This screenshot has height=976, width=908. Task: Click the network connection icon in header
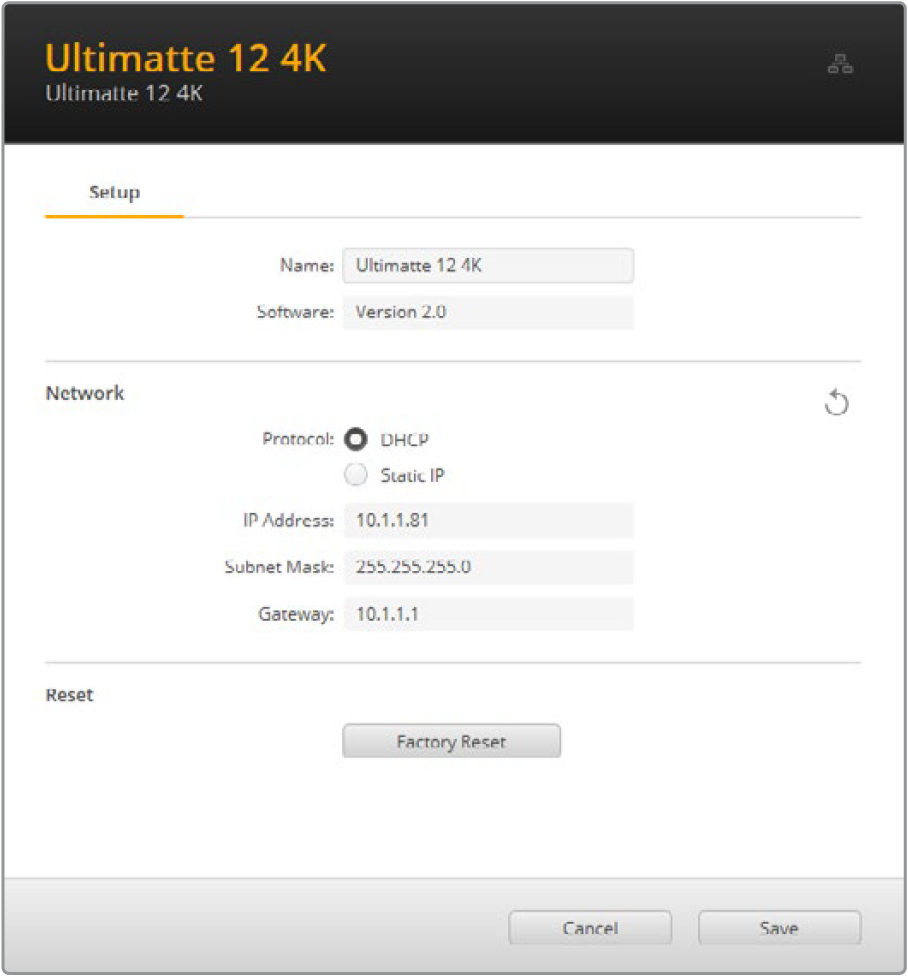[839, 66]
